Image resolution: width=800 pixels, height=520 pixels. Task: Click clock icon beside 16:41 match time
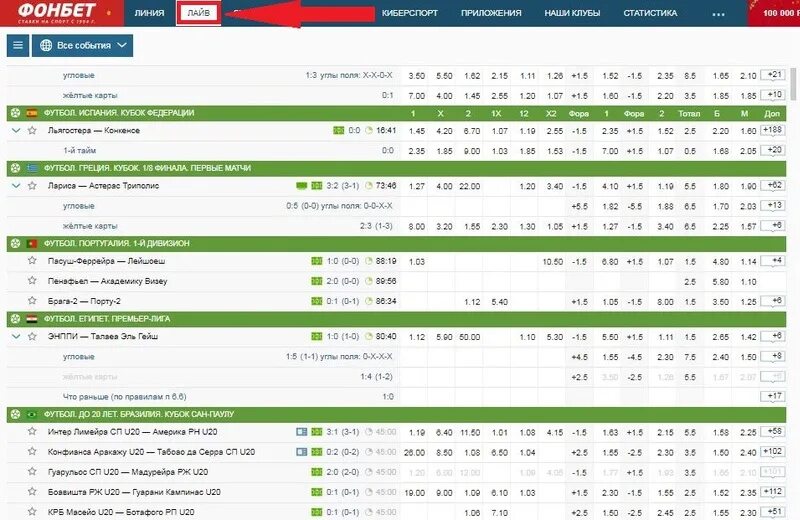(369, 131)
